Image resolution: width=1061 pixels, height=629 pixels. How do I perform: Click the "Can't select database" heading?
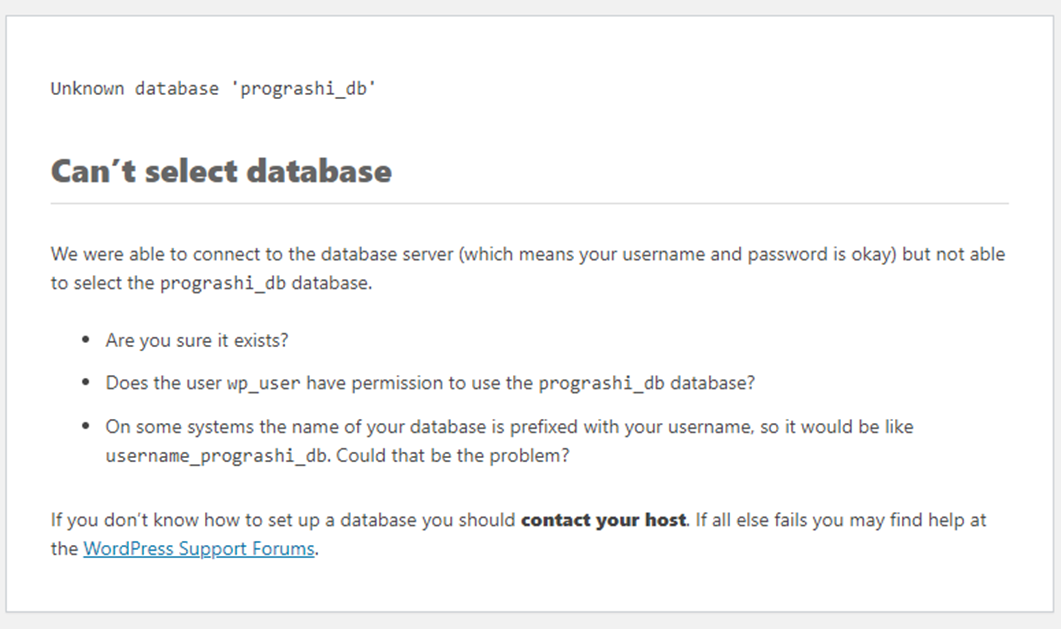click(221, 171)
